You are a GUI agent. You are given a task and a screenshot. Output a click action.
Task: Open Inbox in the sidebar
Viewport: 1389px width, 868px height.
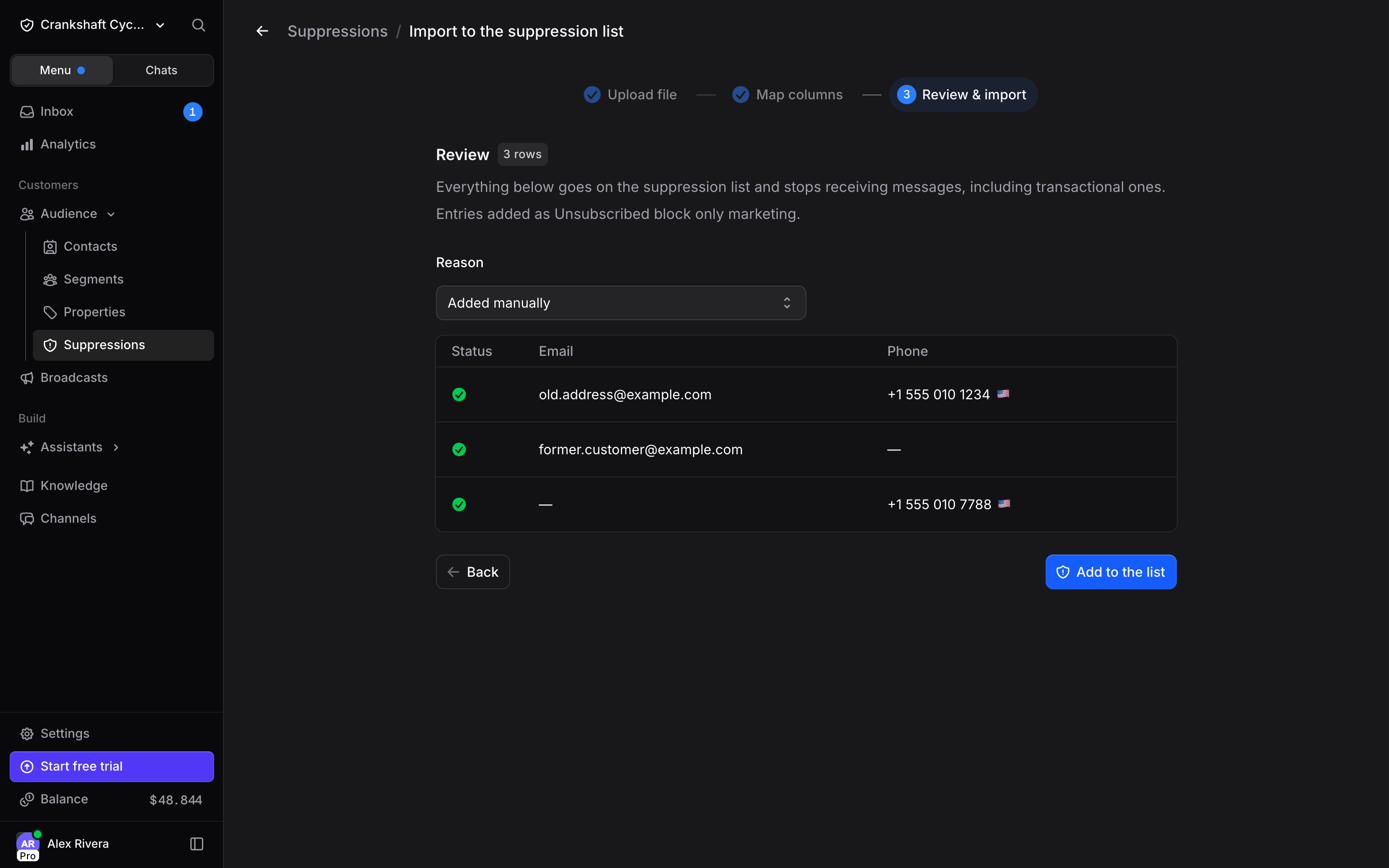[112, 111]
